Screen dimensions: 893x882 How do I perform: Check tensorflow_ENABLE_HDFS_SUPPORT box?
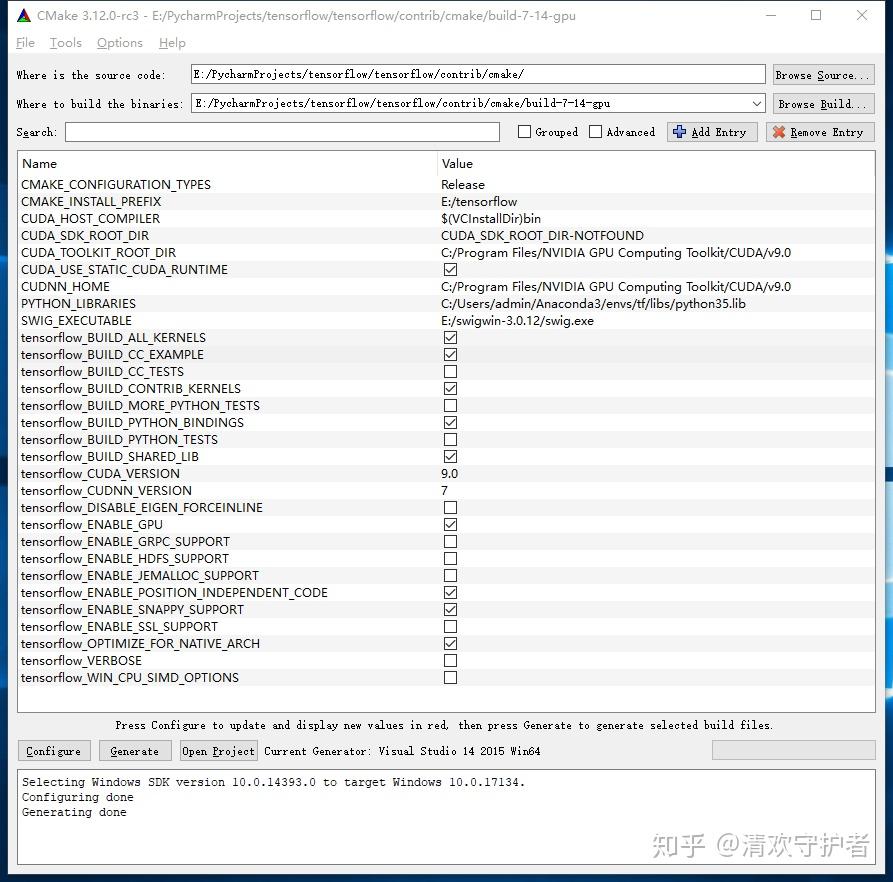pyautogui.click(x=450, y=559)
